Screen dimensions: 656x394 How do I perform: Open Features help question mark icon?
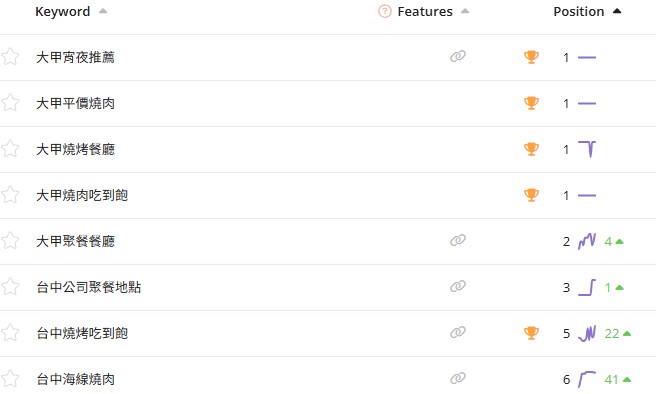[x=384, y=11]
